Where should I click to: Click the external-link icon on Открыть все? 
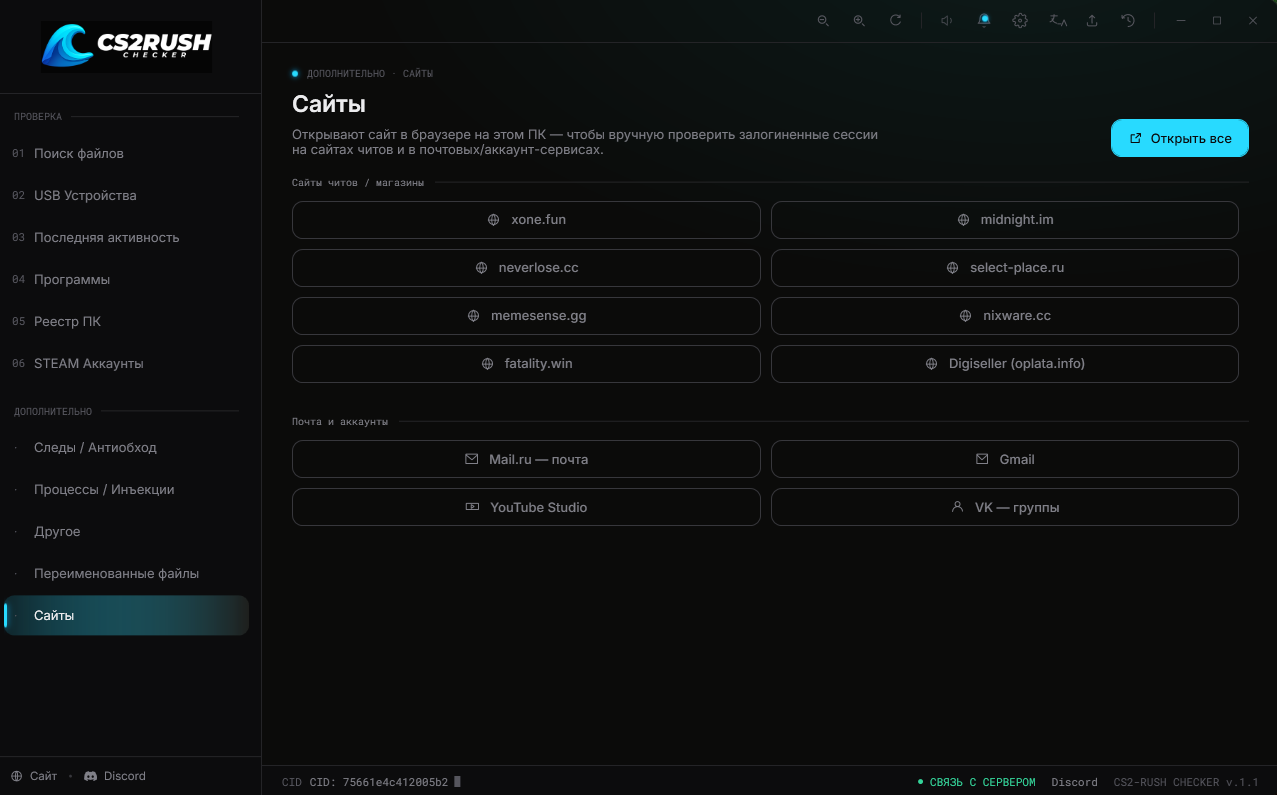click(1135, 138)
